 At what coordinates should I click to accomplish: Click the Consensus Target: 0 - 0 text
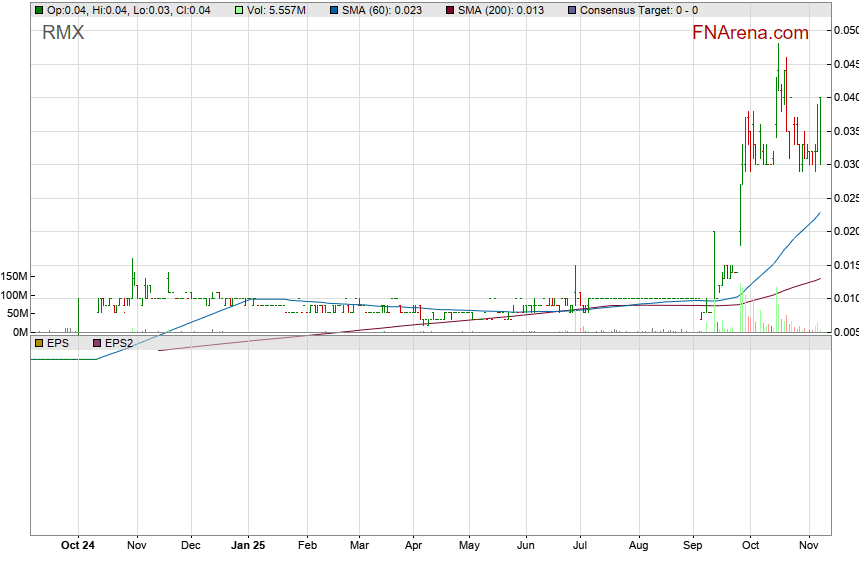pyautogui.click(x=638, y=10)
